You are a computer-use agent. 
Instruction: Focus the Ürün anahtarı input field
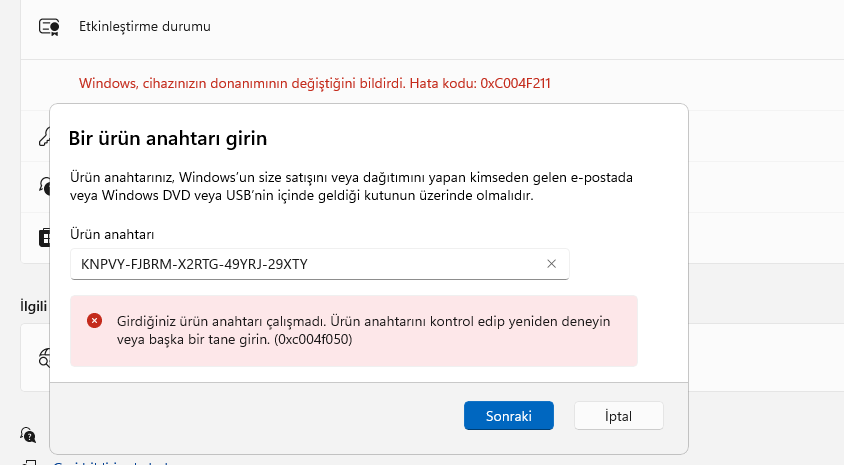319,264
